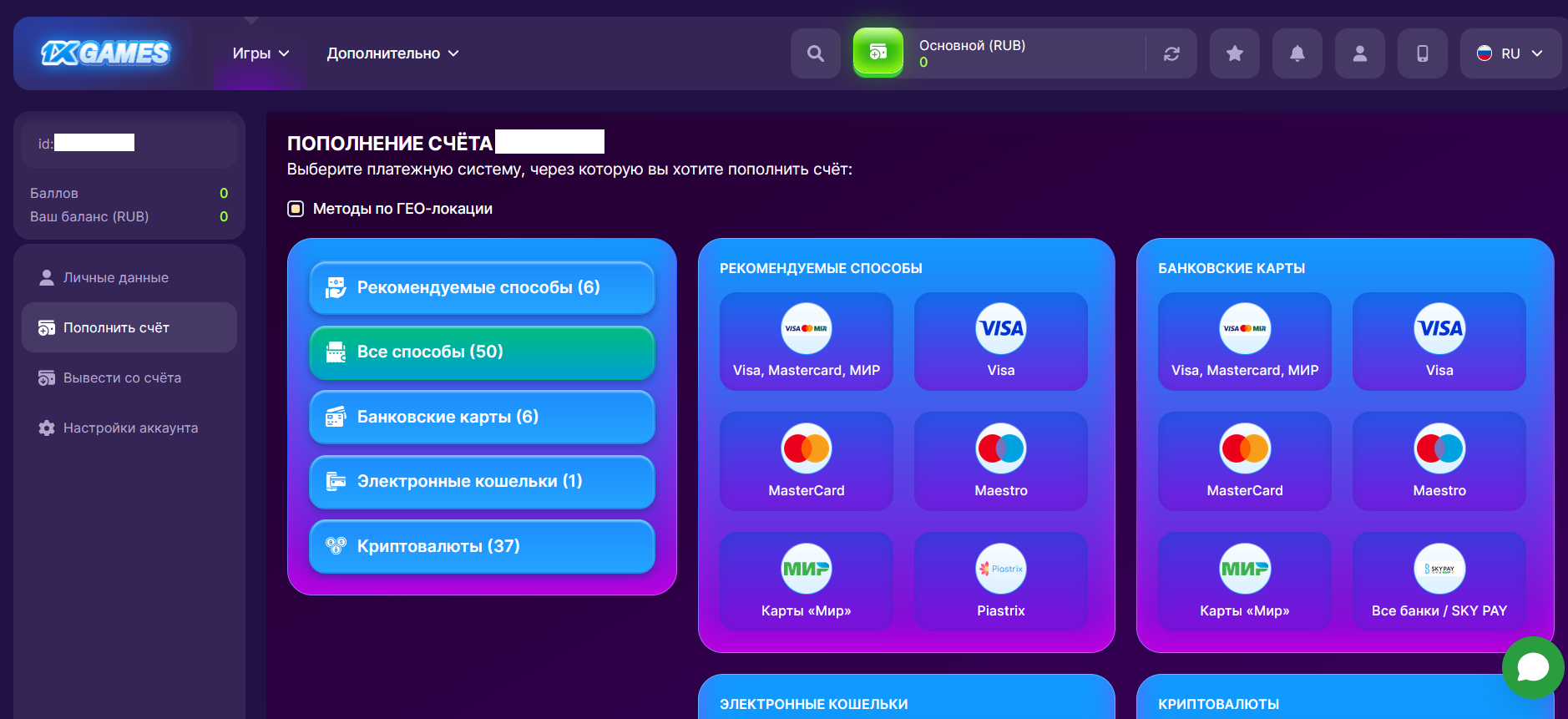Open the user profile icon in header

tap(1360, 53)
